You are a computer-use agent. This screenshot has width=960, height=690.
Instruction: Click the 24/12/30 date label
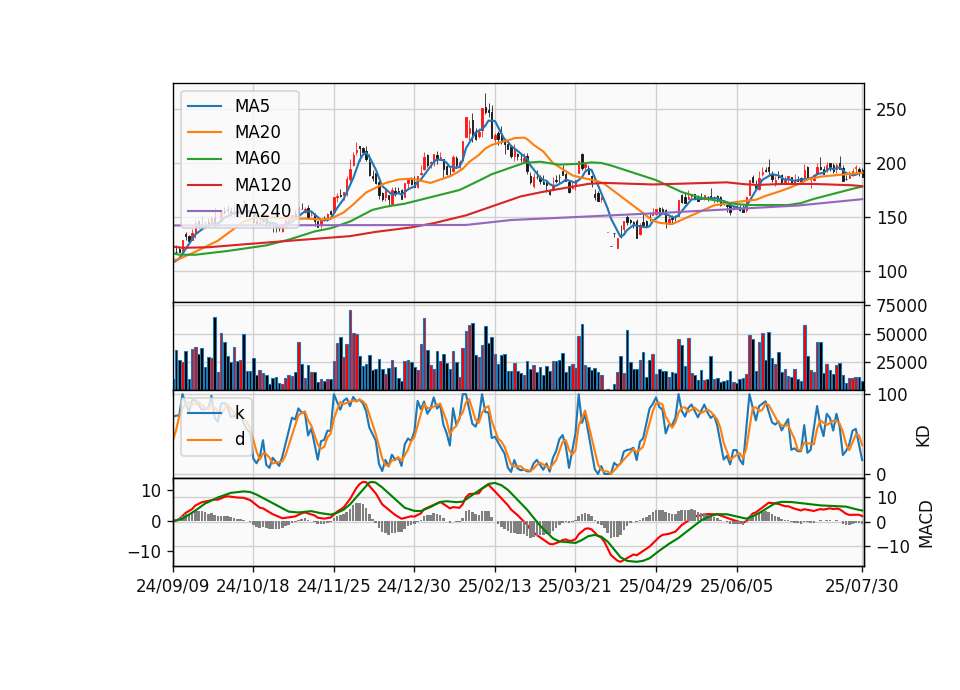point(414,586)
